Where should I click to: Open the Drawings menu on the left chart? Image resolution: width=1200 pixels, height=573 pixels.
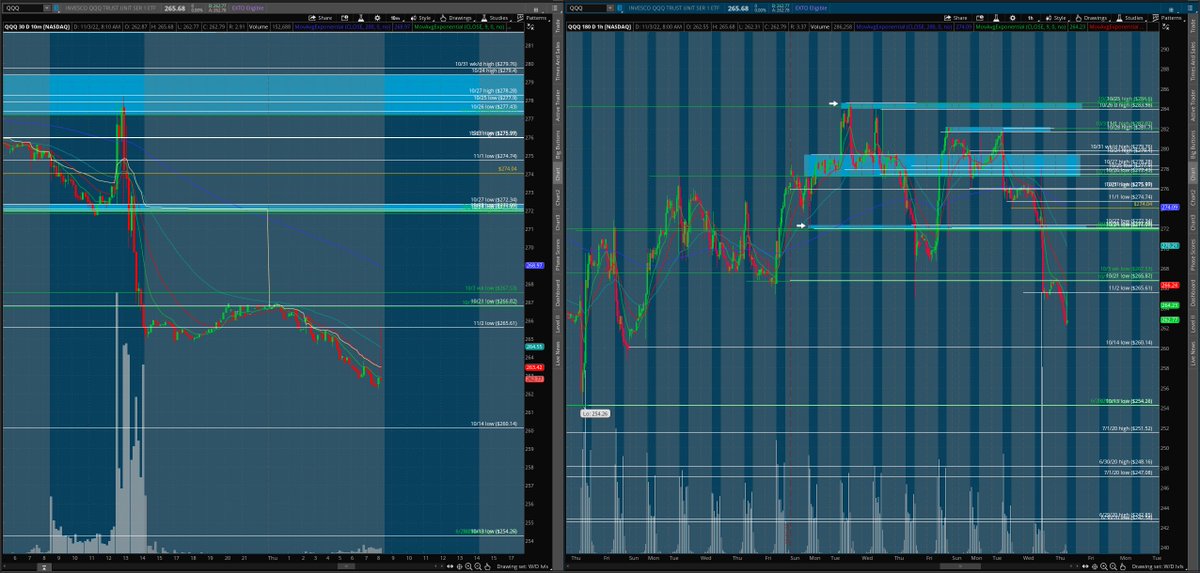456,18
